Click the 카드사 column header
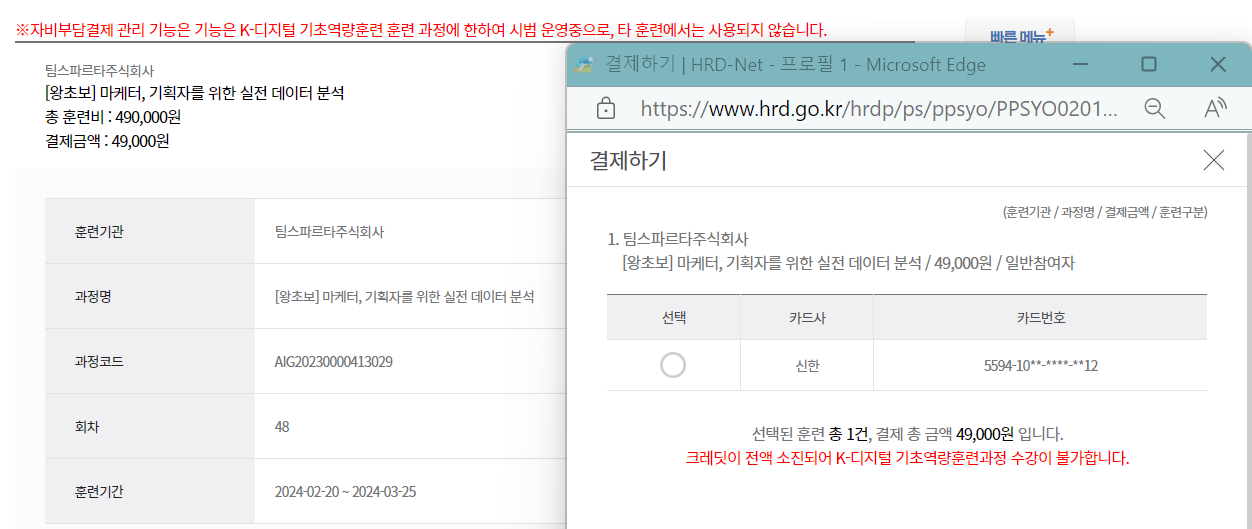The image size is (1252, 529). (x=807, y=317)
